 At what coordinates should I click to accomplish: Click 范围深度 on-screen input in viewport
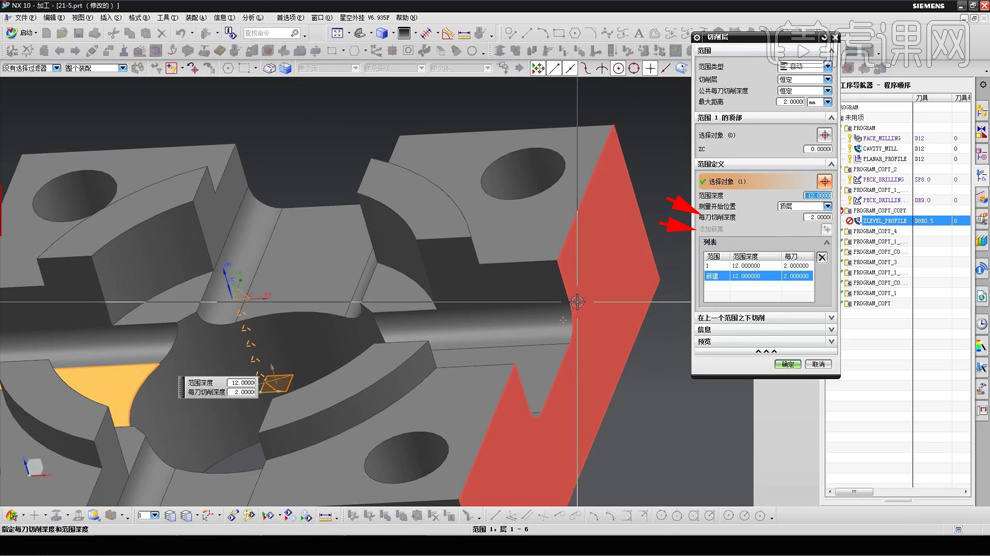point(242,382)
